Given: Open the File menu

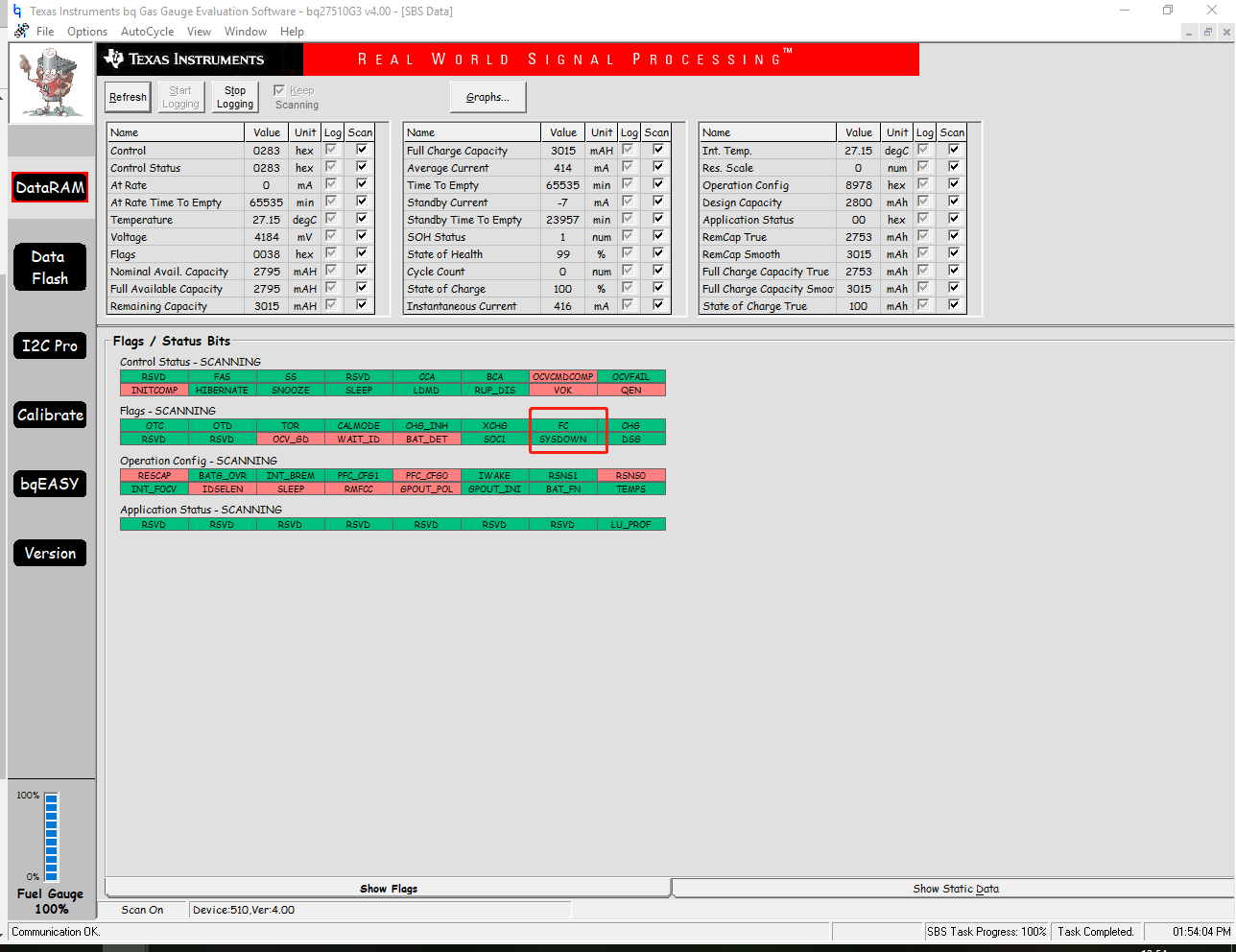Looking at the screenshot, I should [45, 32].
